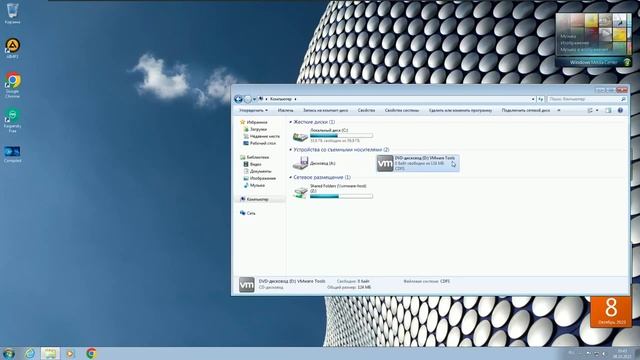
Task: Collapse the Жесткие диски group arrow
Action: pos(291,122)
